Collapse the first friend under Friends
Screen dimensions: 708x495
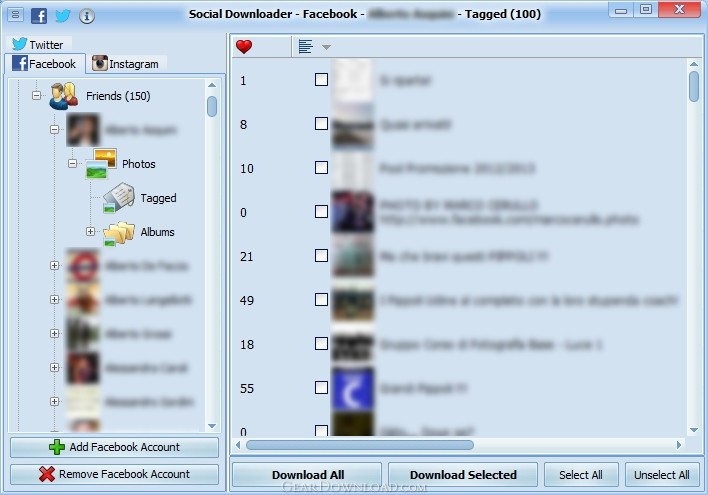(55, 130)
